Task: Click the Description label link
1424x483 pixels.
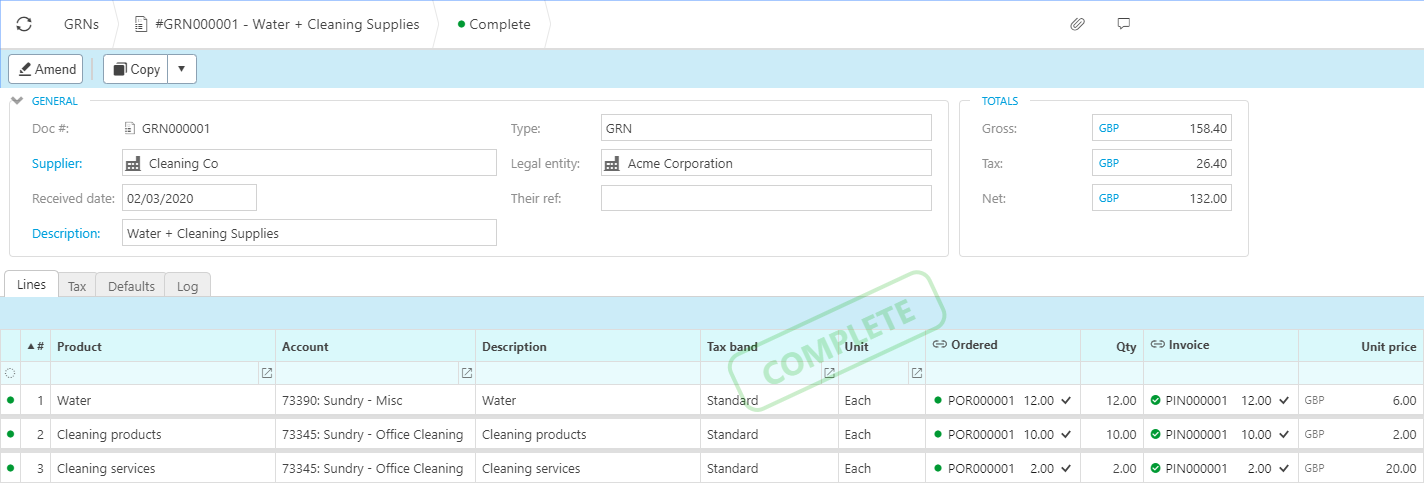Action: pyautogui.click(x=66, y=233)
